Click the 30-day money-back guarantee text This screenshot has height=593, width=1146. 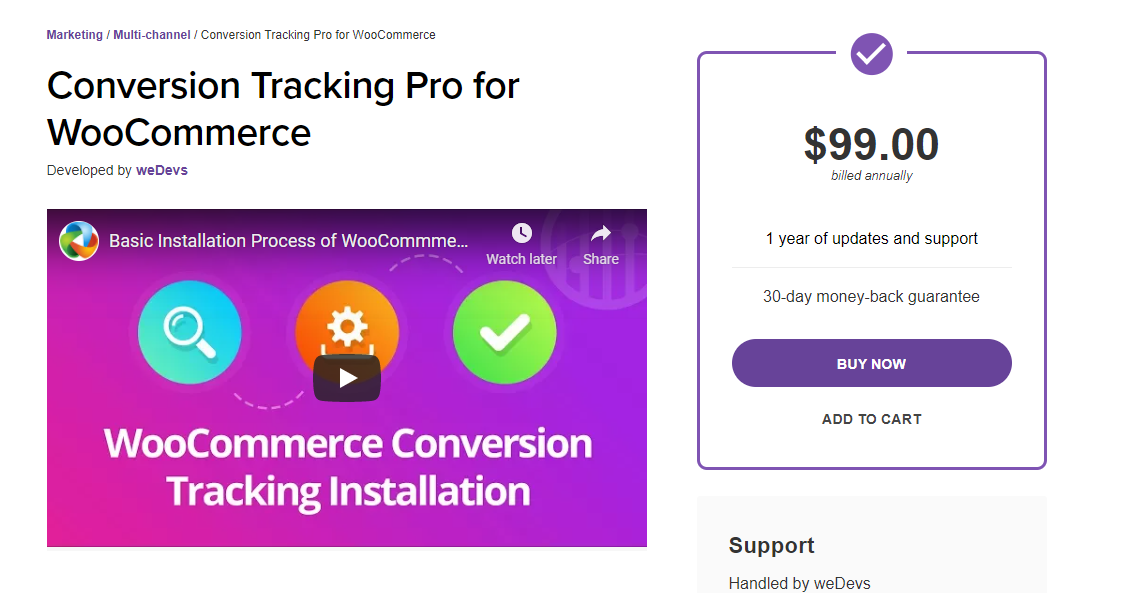pyautogui.click(x=871, y=296)
